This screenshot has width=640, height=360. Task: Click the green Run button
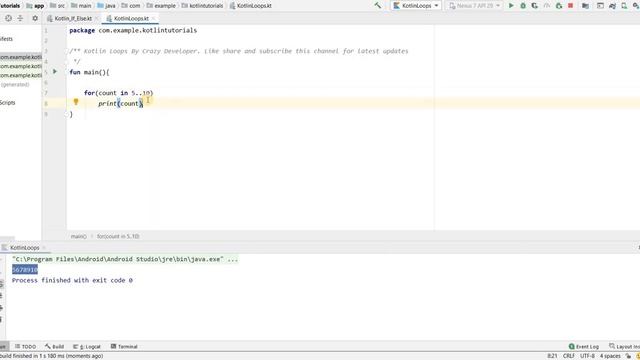[511, 6]
